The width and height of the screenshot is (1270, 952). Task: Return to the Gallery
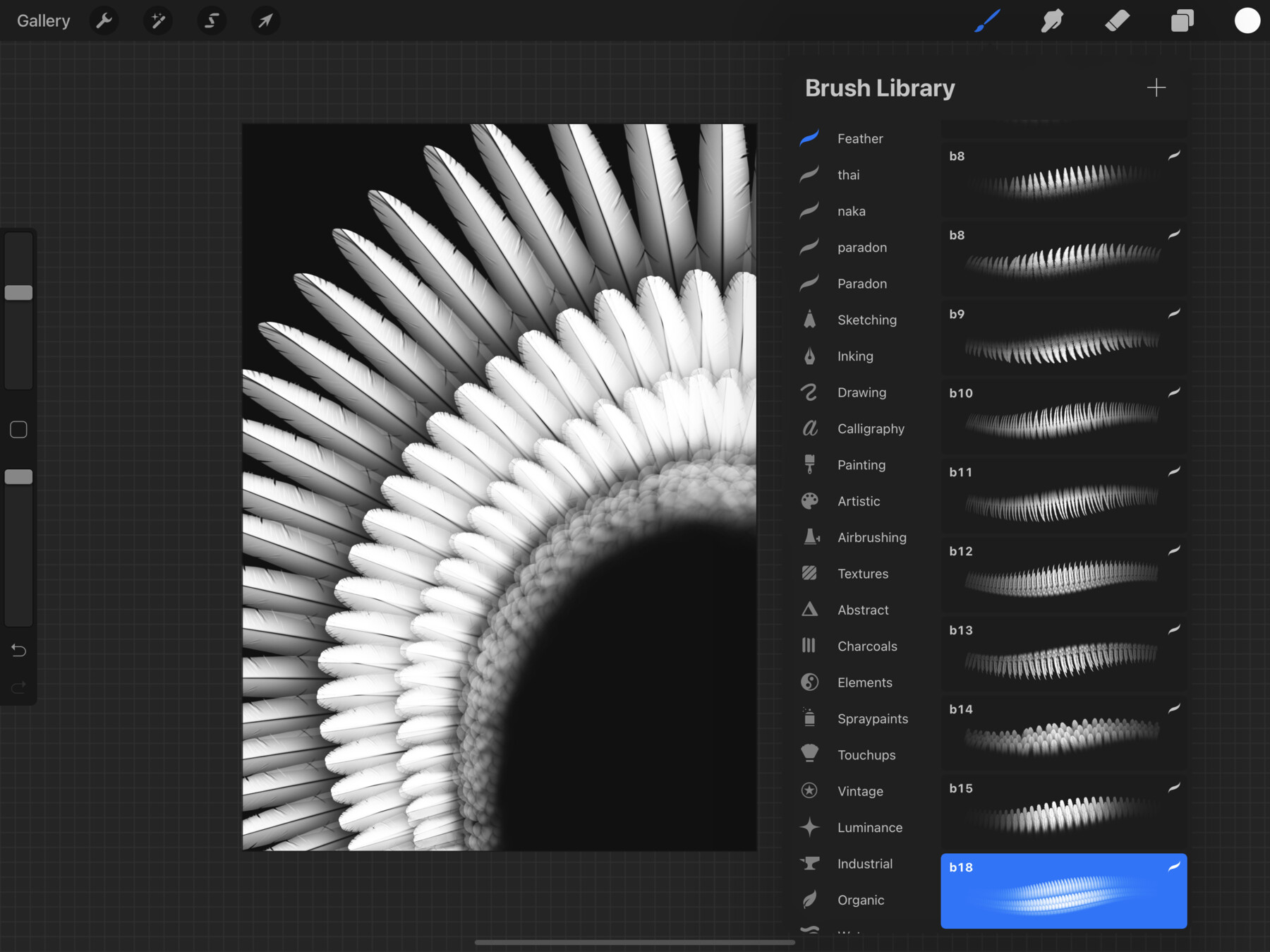44,21
